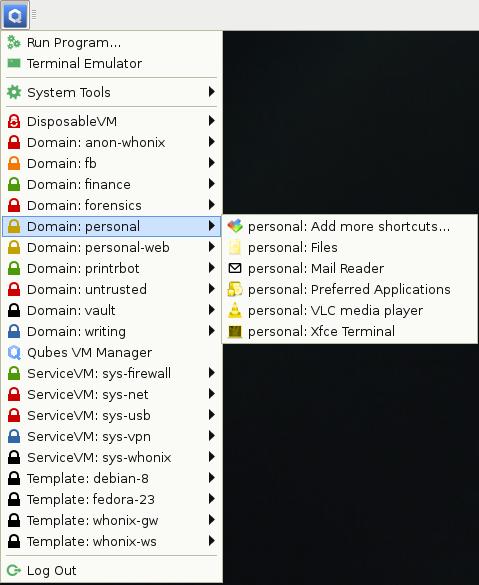
Task: Click the Qubes VM Manager cube icon
Action: pyautogui.click(x=14, y=352)
